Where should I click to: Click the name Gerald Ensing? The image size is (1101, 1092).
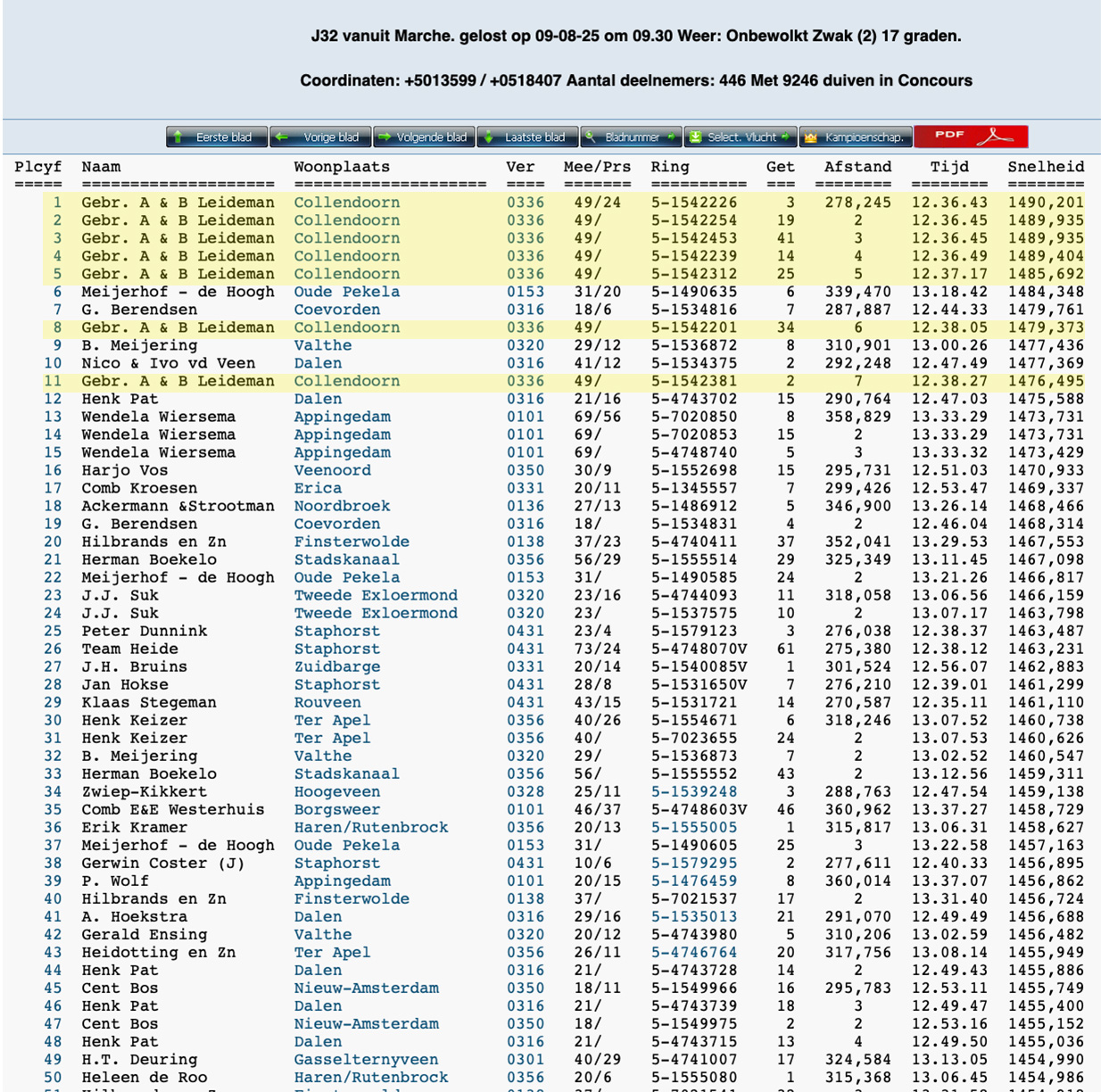tap(145, 934)
